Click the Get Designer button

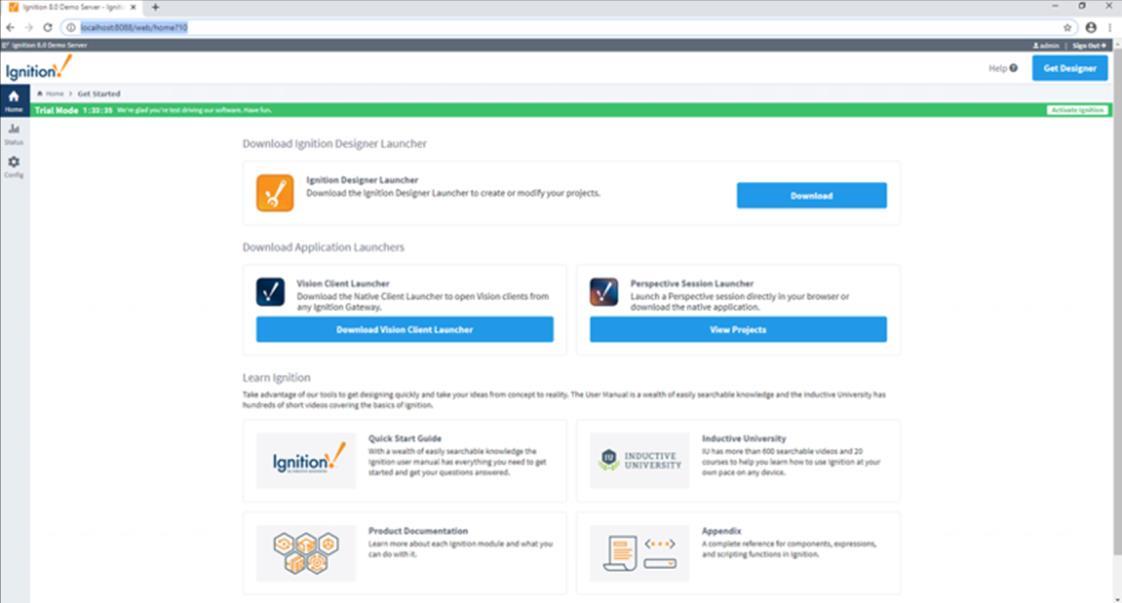pyautogui.click(x=1070, y=68)
